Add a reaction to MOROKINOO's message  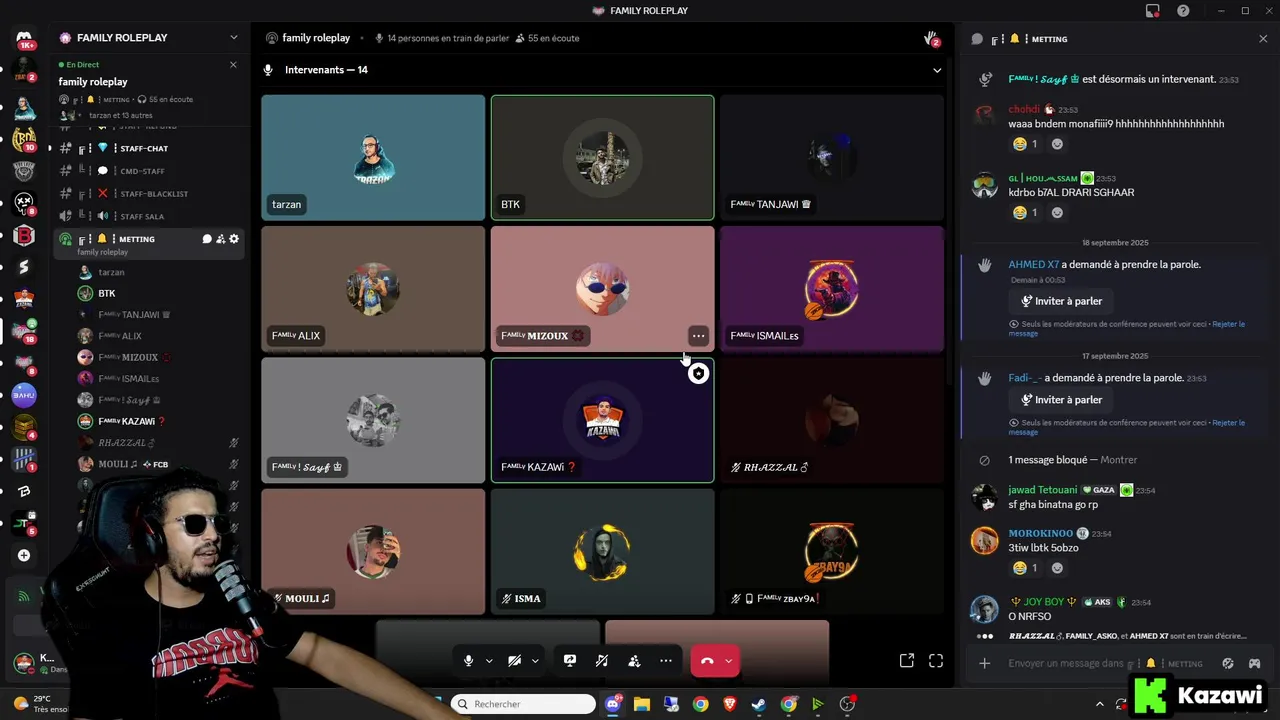coord(1057,568)
